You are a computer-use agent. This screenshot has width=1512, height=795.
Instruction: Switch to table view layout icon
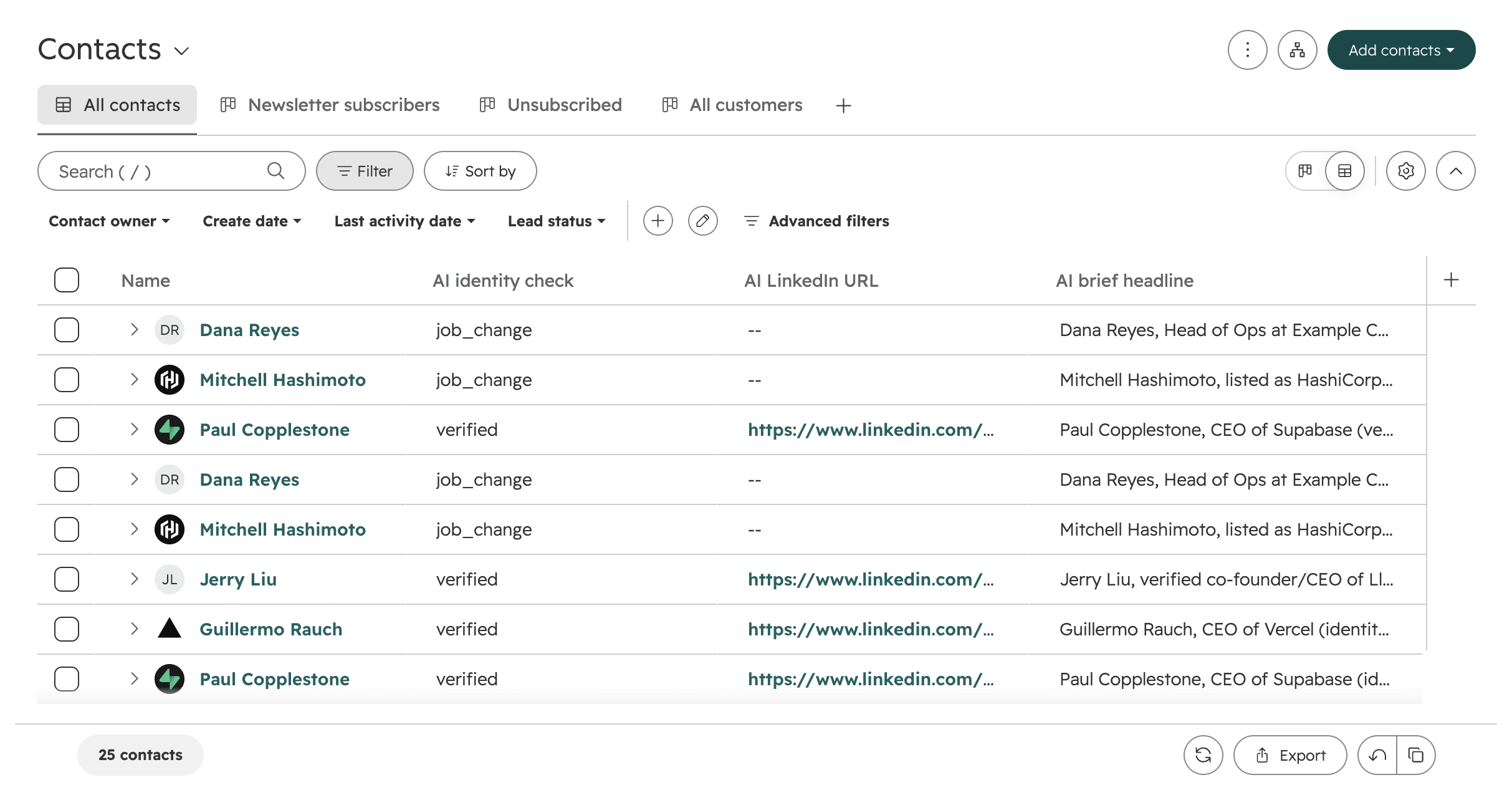[x=1344, y=171]
